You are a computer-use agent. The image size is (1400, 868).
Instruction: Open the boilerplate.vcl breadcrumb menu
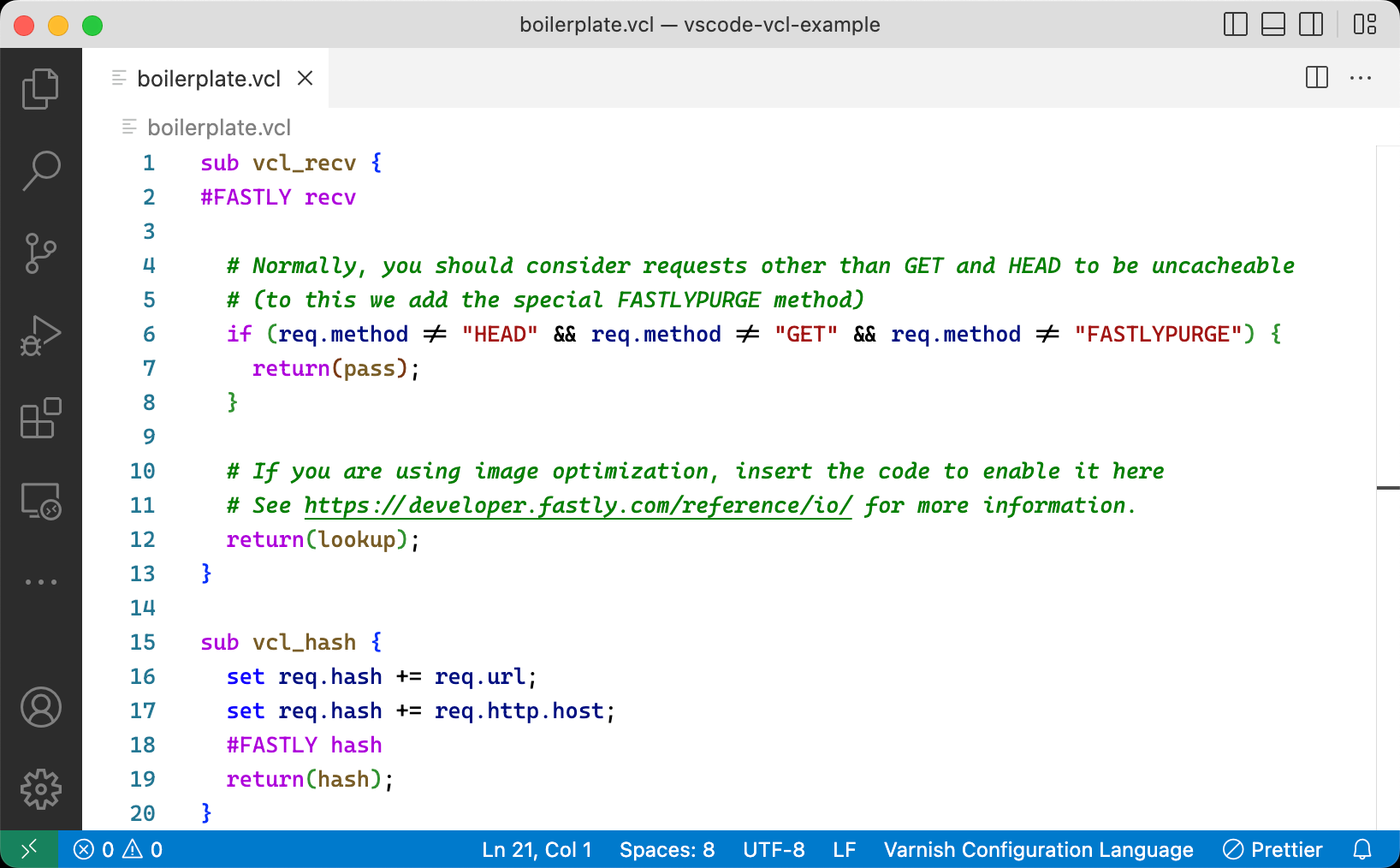pyautogui.click(x=219, y=127)
